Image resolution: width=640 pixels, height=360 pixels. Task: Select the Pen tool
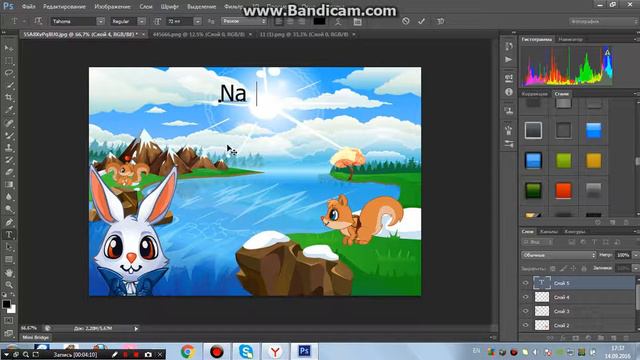9,222
